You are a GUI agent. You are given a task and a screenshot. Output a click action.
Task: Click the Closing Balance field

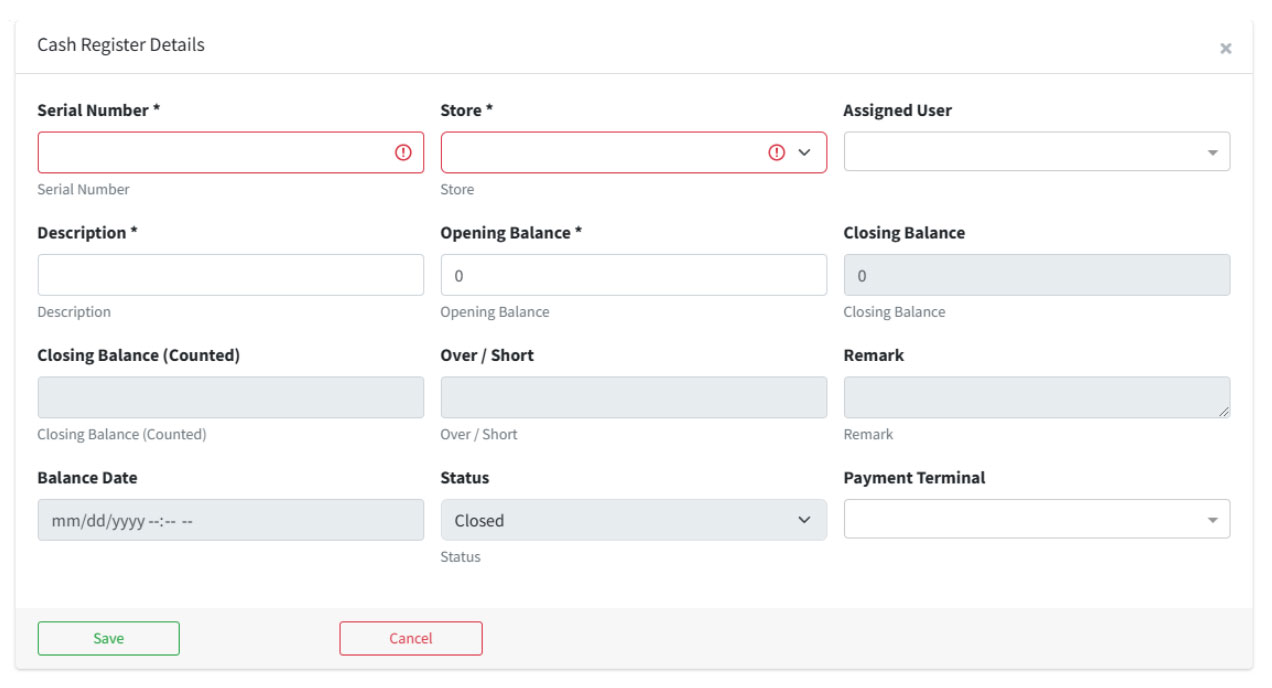pyautogui.click(x=1036, y=275)
